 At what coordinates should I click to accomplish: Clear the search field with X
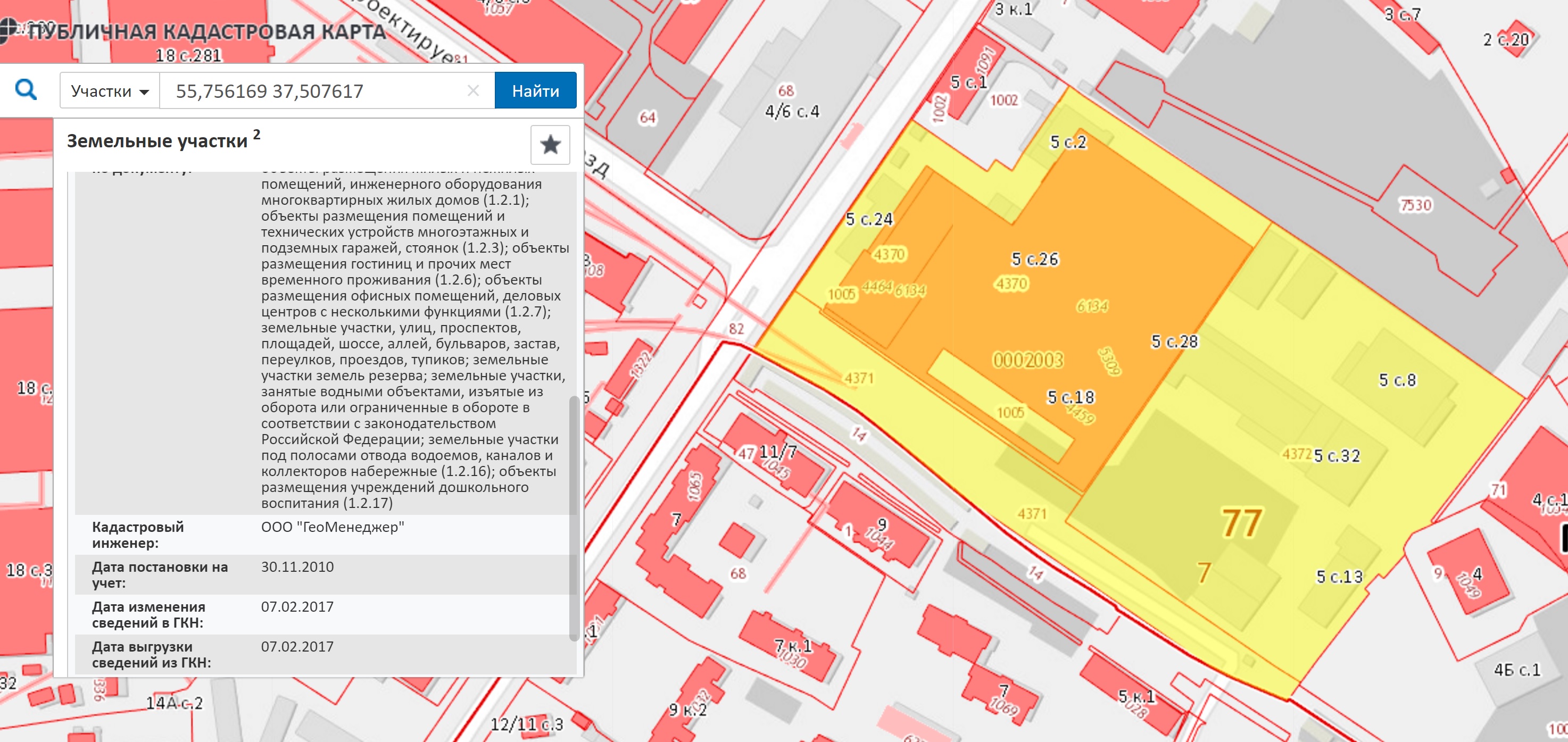click(x=473, y=91)
